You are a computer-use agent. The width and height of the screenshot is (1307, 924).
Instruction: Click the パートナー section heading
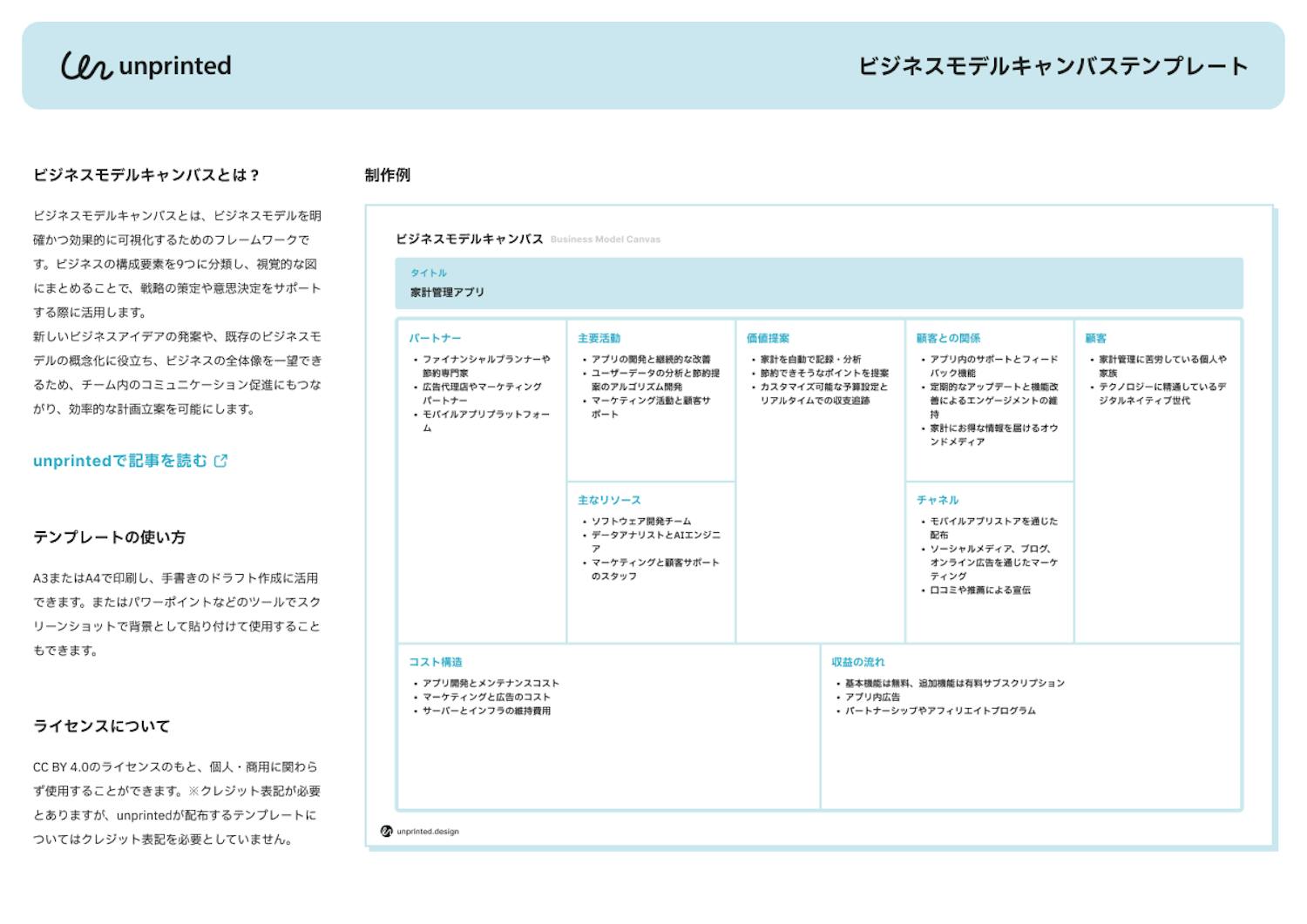[435, 338]
